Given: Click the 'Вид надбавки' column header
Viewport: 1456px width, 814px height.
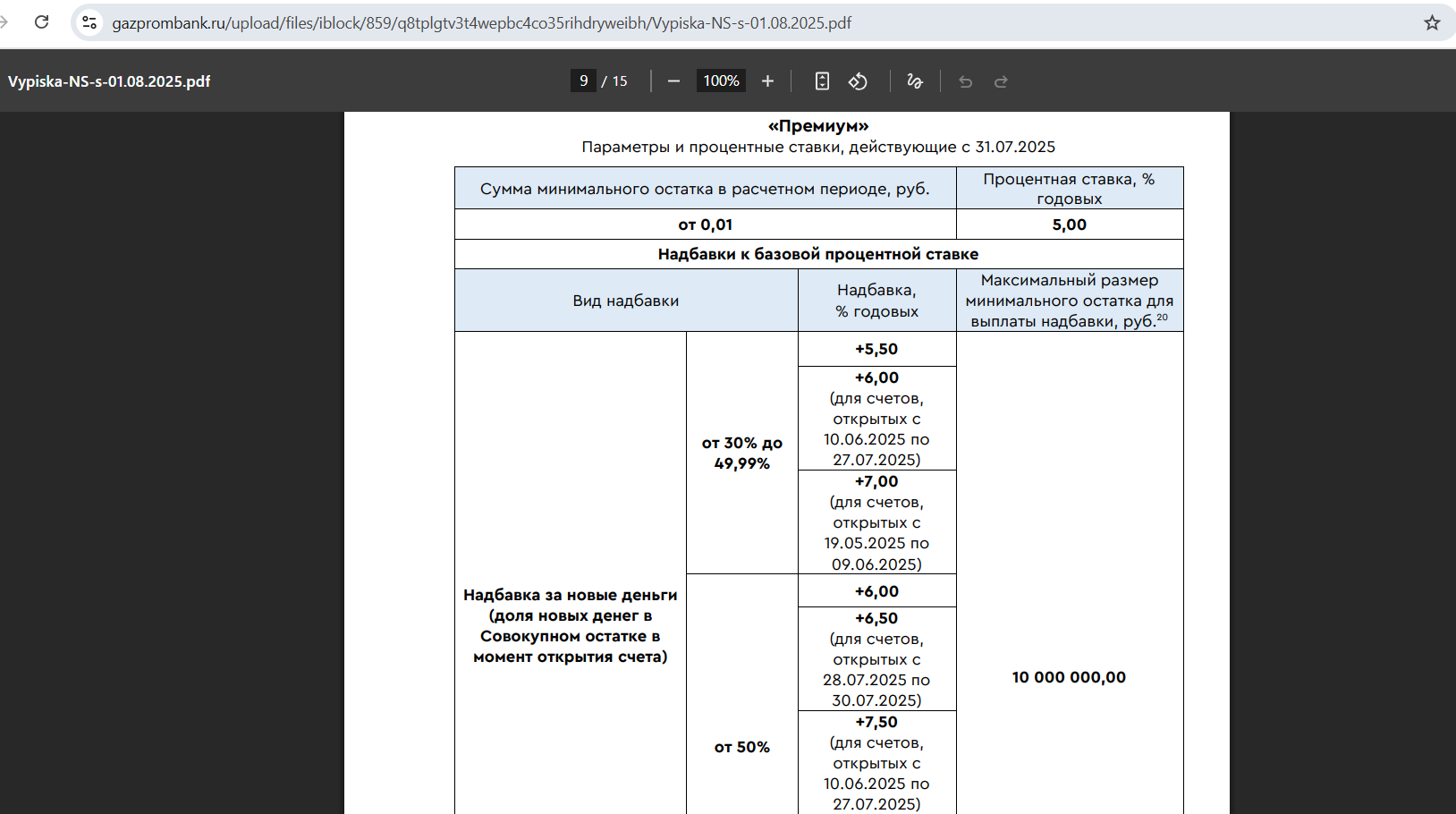Looking at the screenshot, I should [x=626, y=301].
